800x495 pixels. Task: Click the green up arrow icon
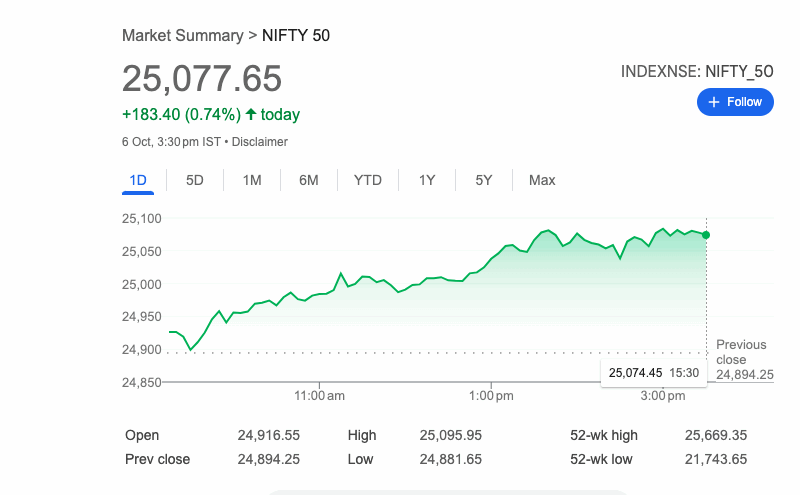[x=250, y=115]
